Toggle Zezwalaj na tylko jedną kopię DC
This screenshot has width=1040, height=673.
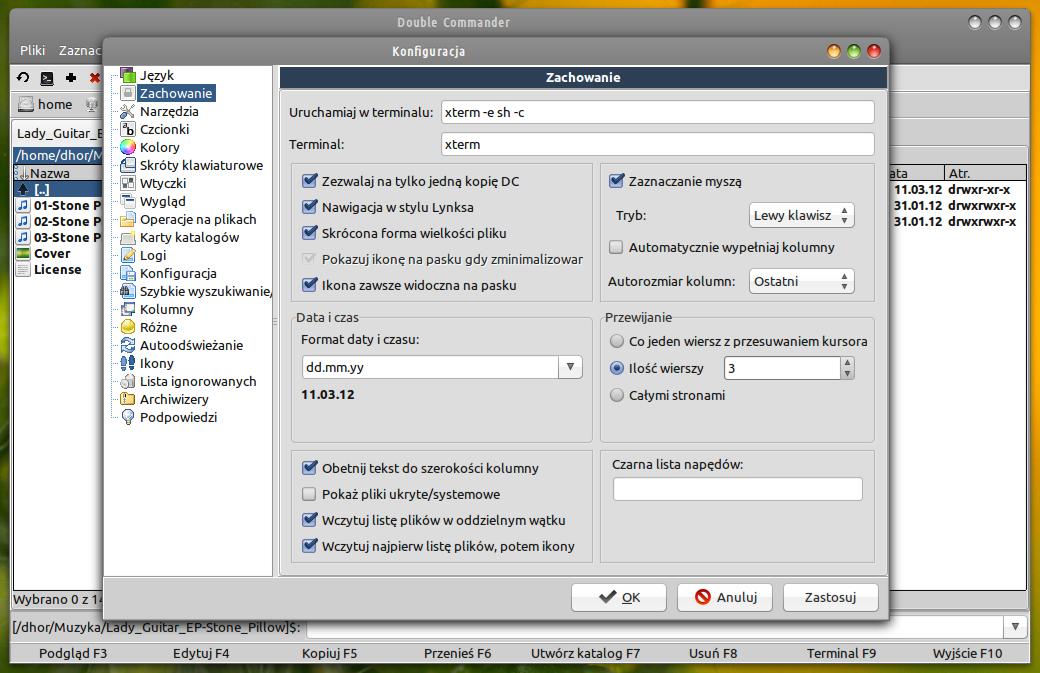(x=309, y=181)
